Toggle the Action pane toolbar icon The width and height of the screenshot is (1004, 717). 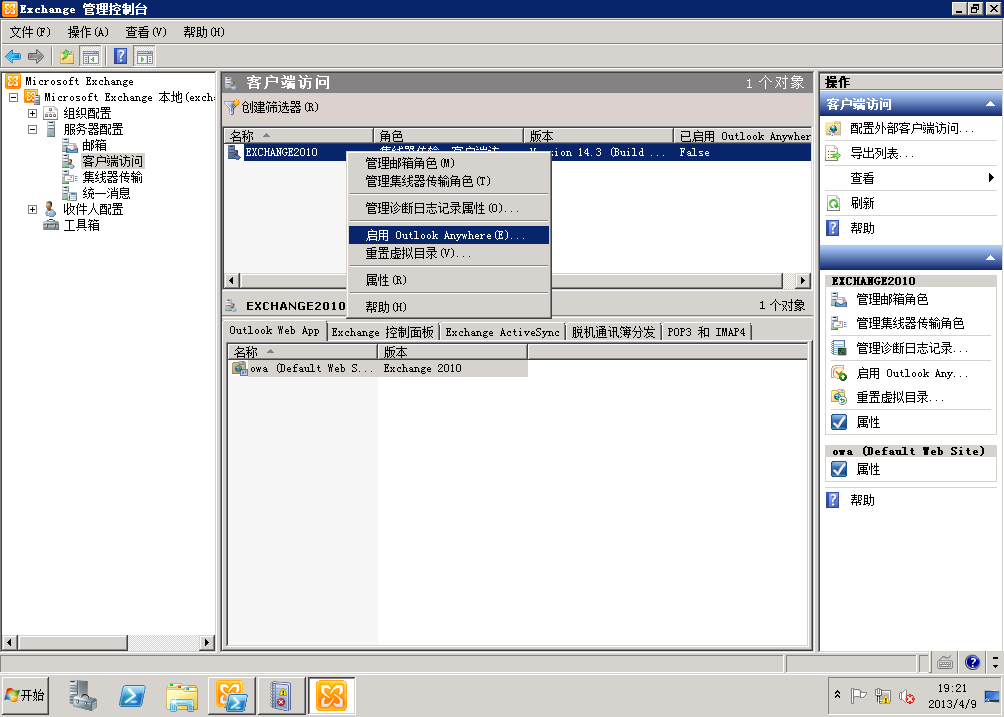tap(145, 56)
